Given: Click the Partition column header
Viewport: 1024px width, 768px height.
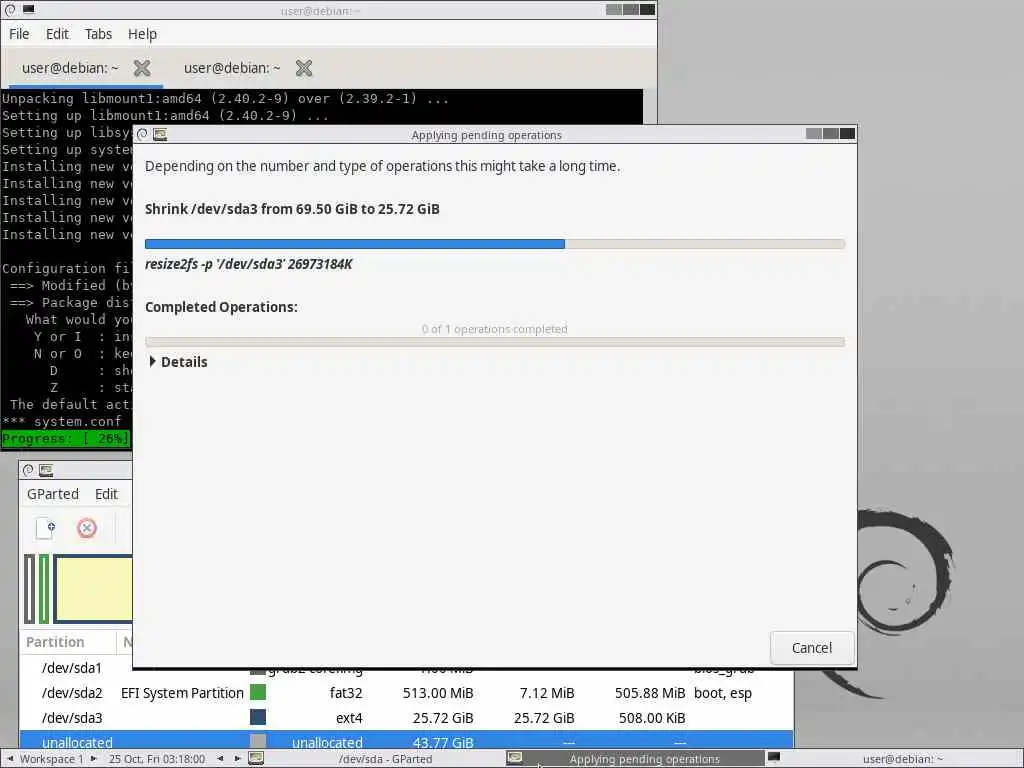Looking at the screenshot, I should [x=68, y=642].
